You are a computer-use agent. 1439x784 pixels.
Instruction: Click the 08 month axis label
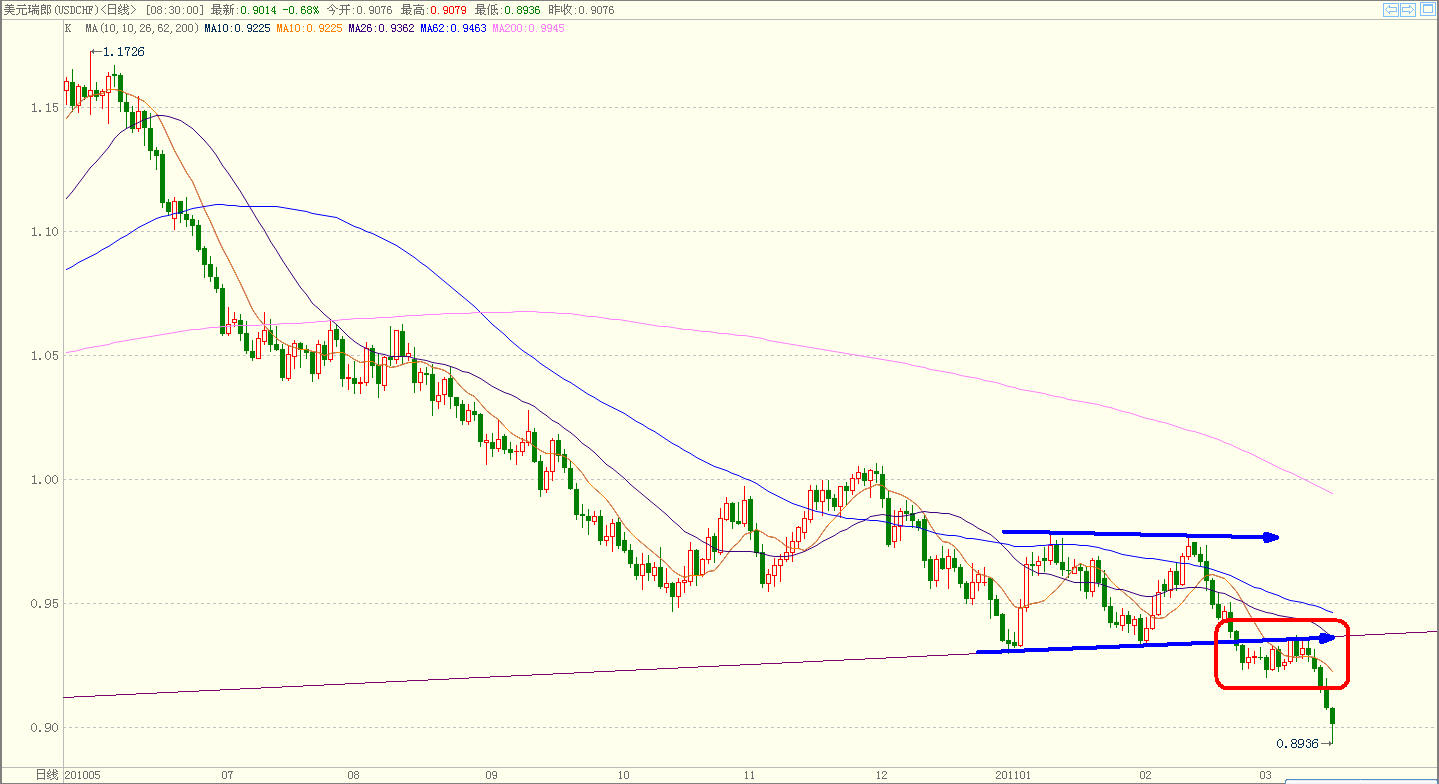[353, 775]
